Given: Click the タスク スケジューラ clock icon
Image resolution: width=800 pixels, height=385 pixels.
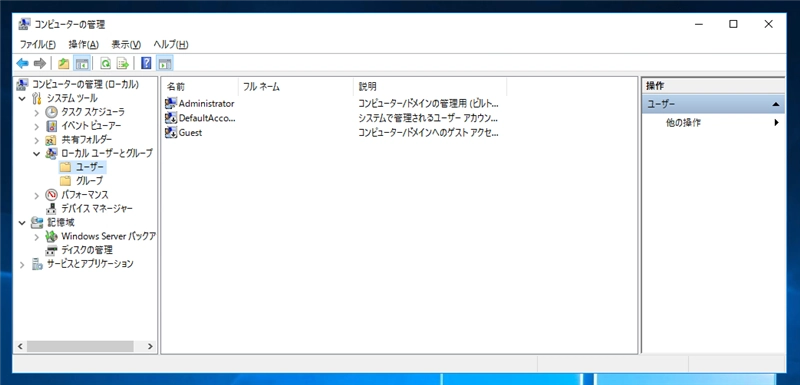Looking at the screenshot, I should tap(52, 112).
